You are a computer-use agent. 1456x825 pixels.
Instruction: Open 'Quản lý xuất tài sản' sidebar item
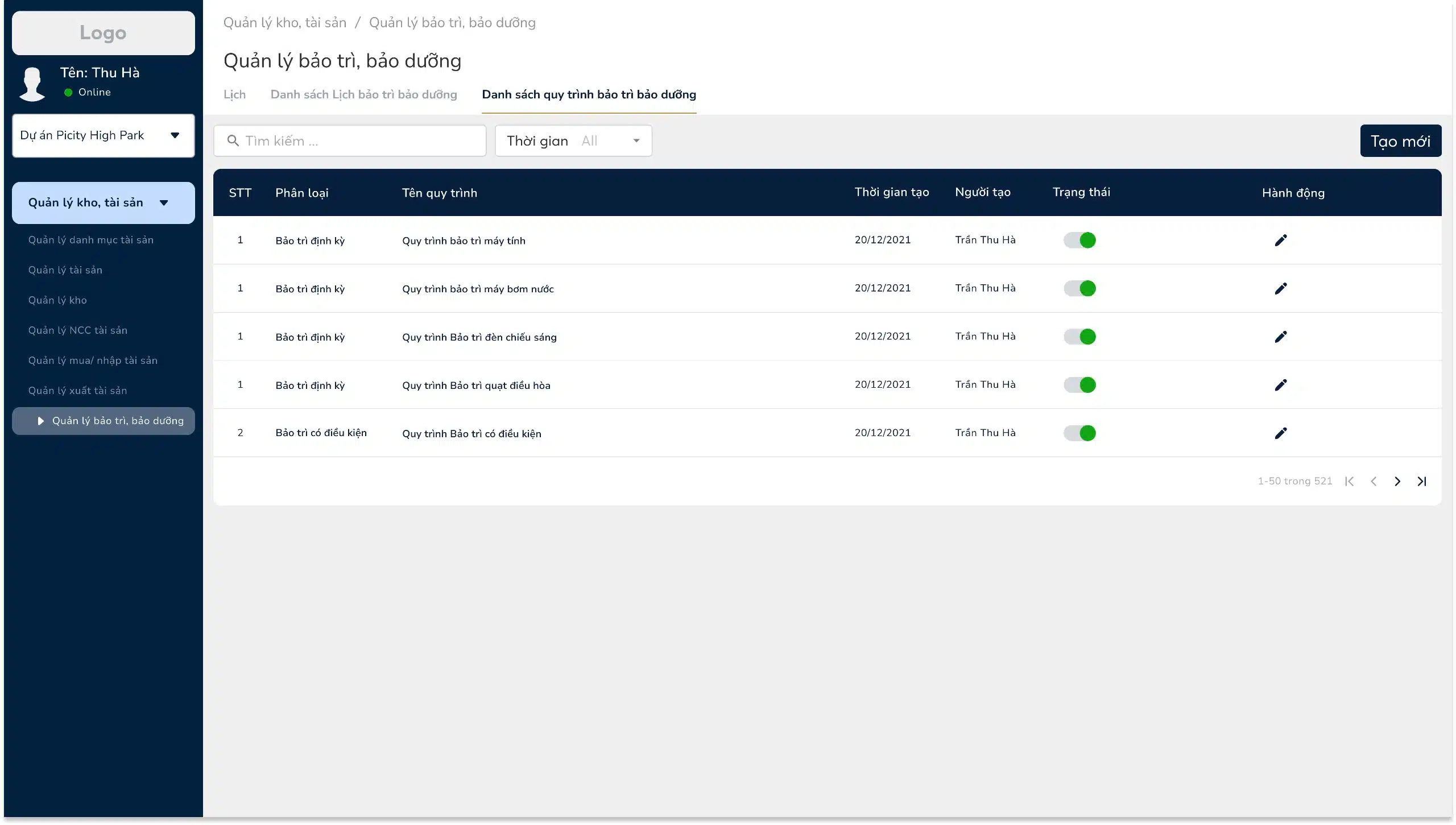tap(77, 391)
